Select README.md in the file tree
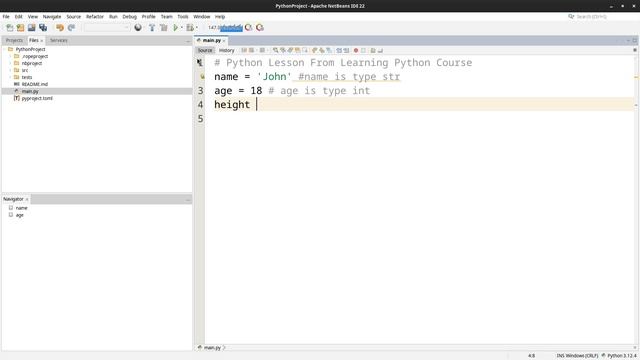The height and width of the screenshot is (360, 640). click(x=35, y=84)
